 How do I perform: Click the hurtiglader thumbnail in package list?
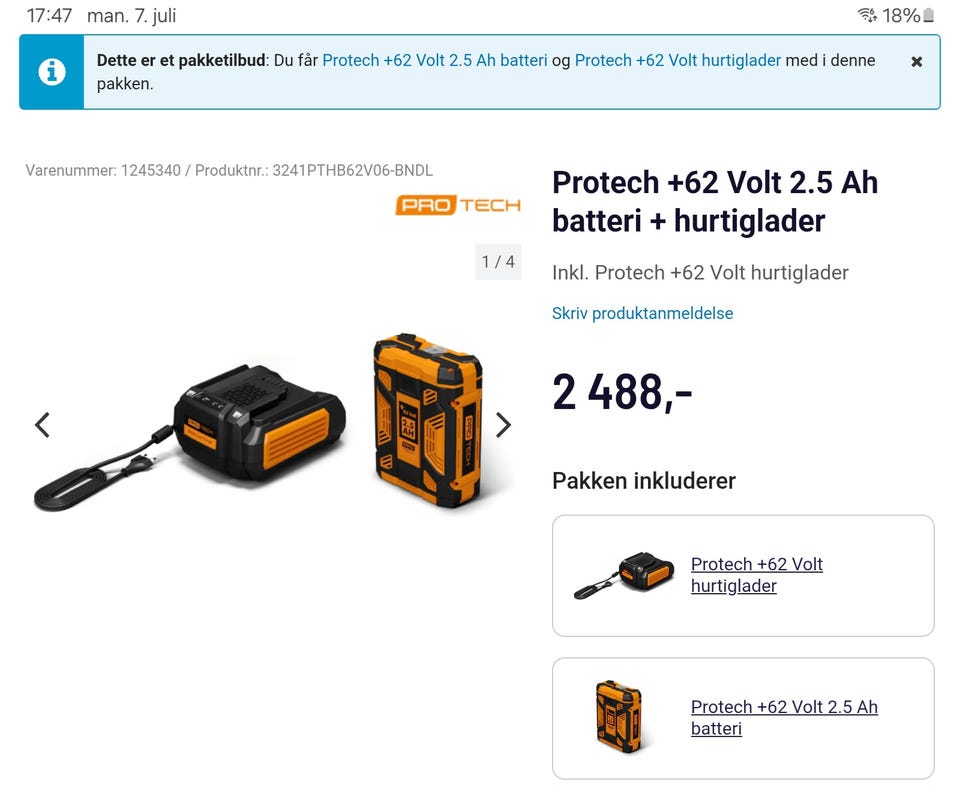click(623, 575)
